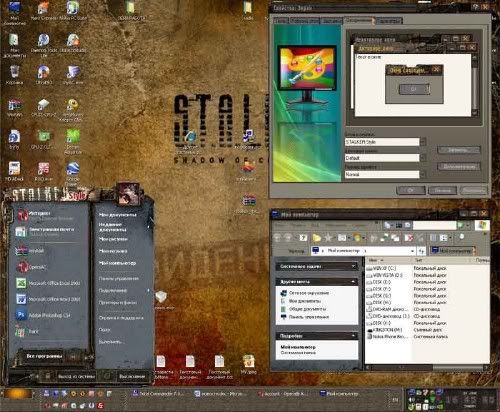Sort by Имя column header

(389, 260)
